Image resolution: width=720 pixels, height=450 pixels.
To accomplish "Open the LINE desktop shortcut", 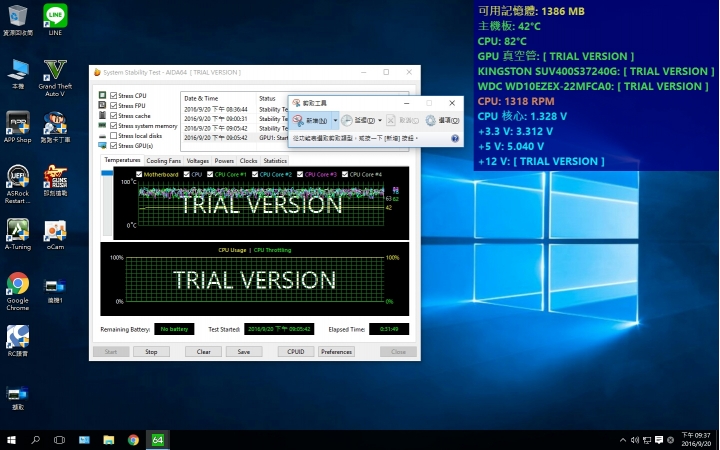I will click(55, 20).
